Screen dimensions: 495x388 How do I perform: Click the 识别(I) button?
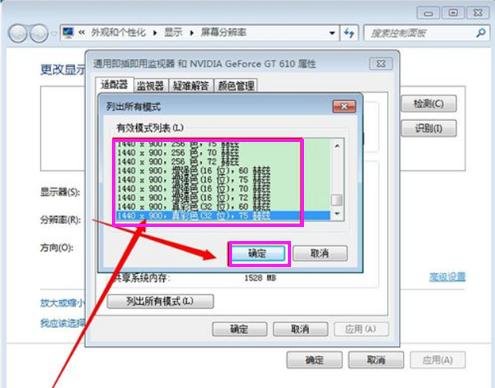[x=429, y=128]
